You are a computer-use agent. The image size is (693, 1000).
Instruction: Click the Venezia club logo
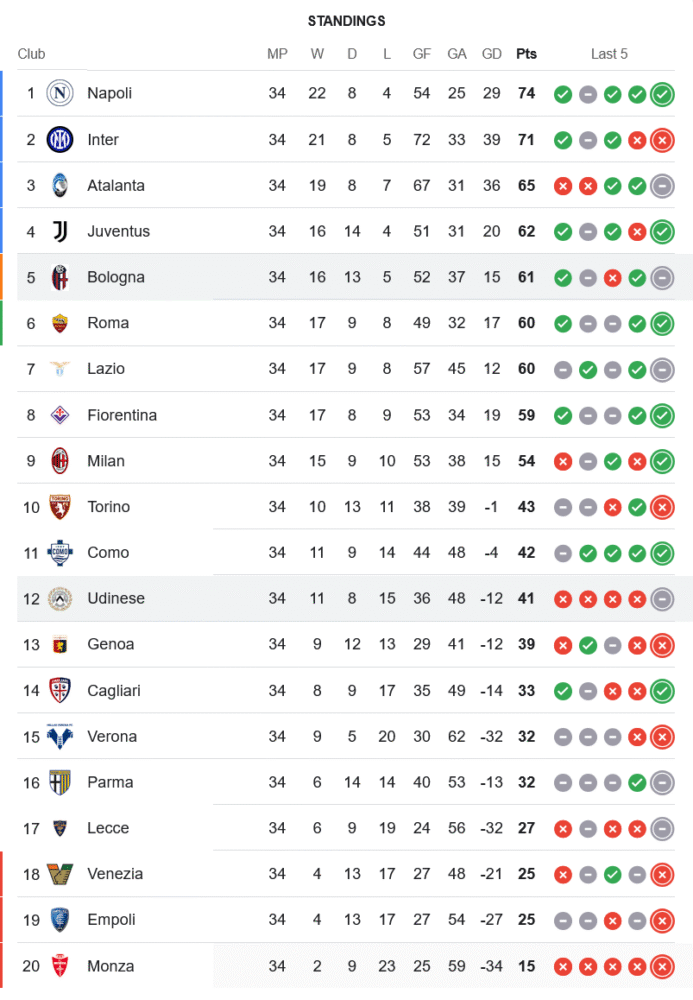click(61, 874)
